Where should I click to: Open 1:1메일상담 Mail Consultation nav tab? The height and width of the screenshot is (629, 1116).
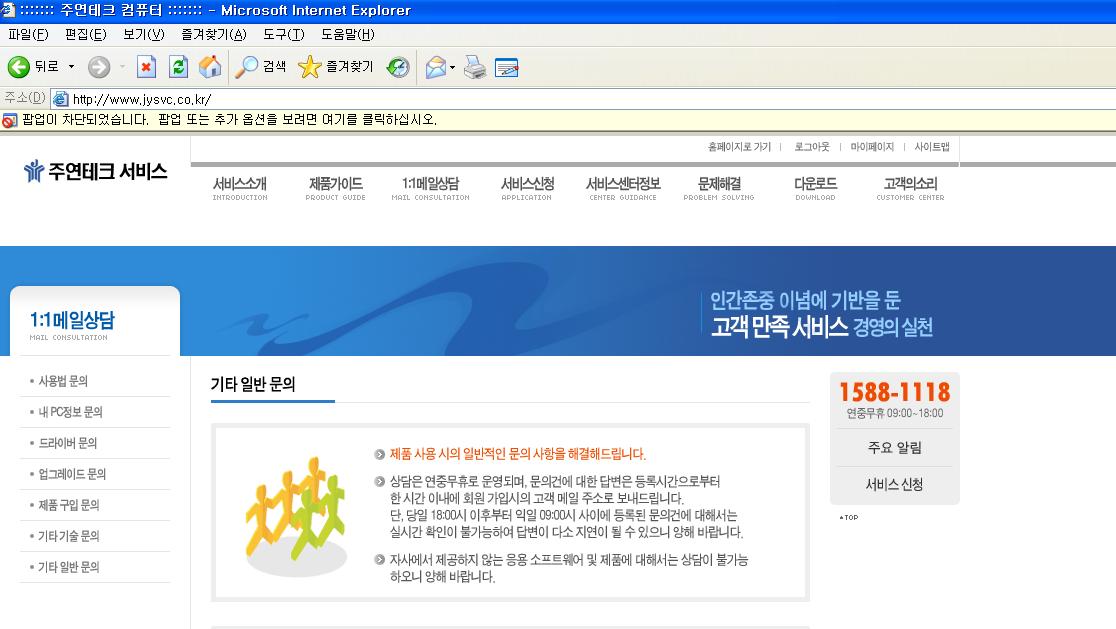click(x=431, y=188)
